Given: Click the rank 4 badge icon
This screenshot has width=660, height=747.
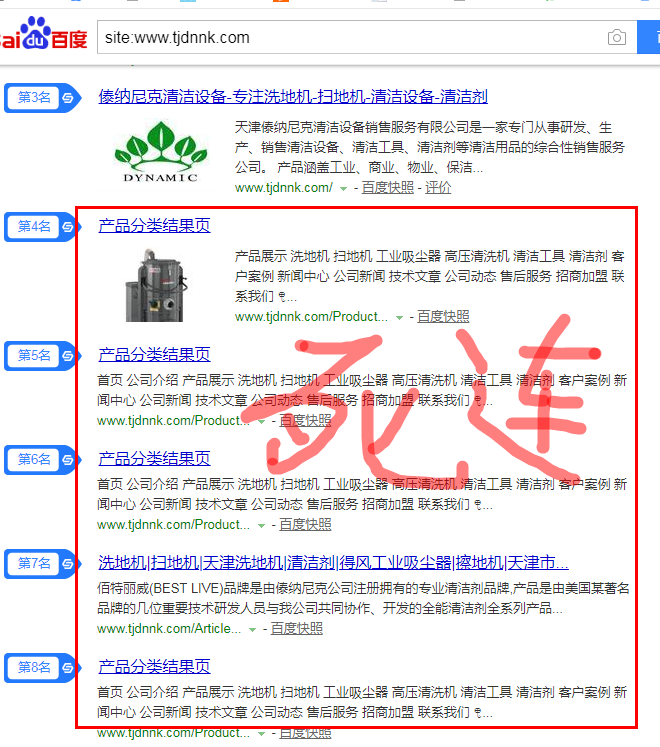Looking at the screenshot, I should [43, 226].
